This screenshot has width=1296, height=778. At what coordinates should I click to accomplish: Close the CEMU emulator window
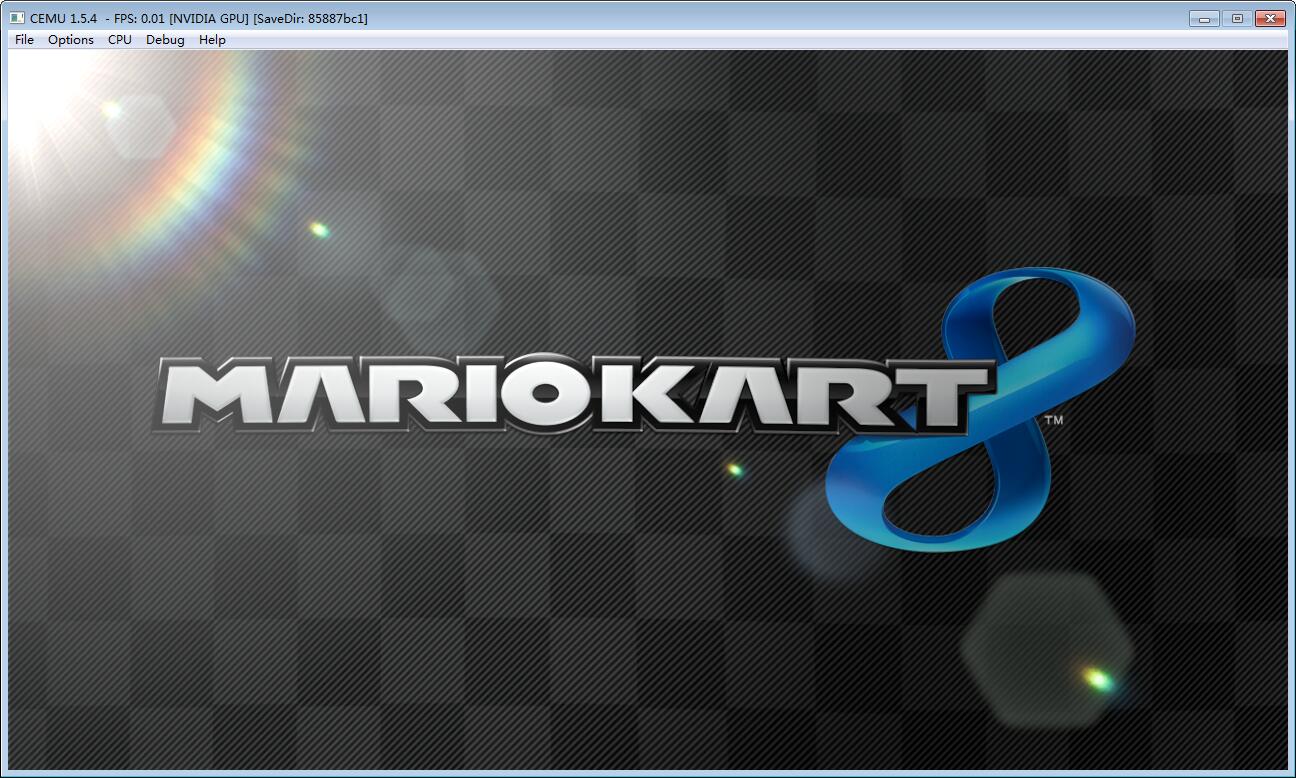(x=1270, y=18)
